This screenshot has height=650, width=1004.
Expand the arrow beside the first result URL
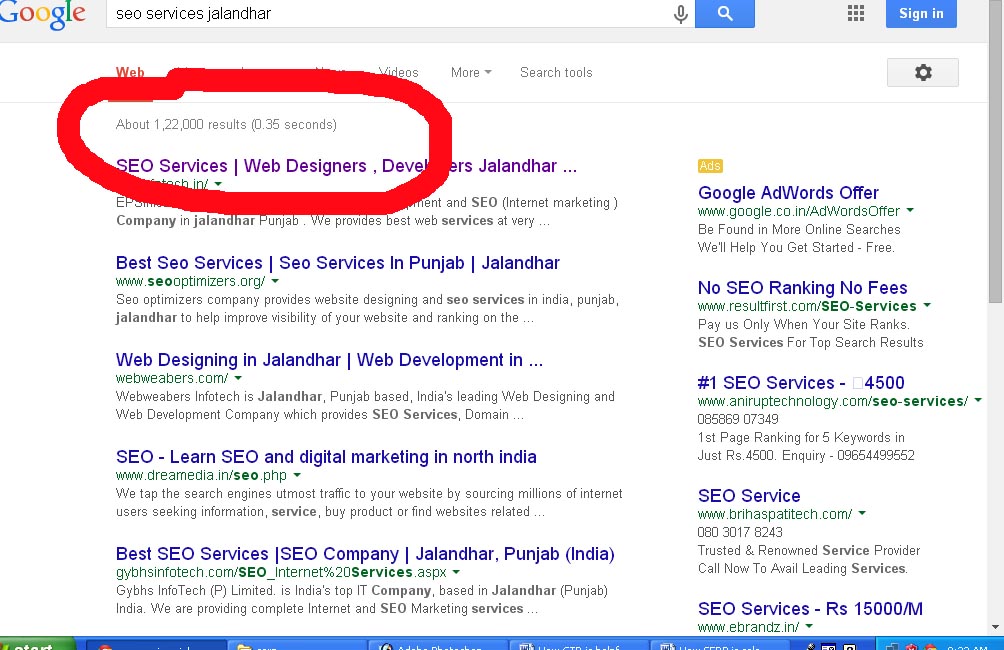pyautogui.click(x=218, y=184)
